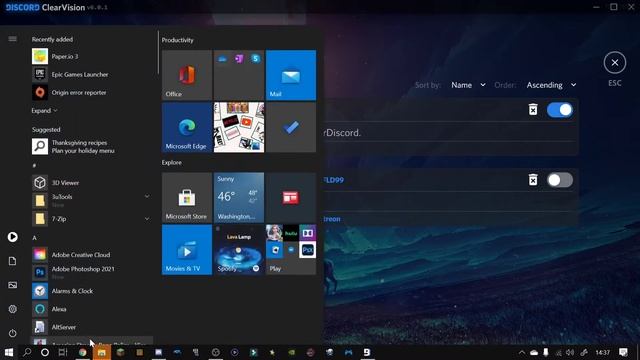The image size is (640, 360).
Task: Open Pictures from Start menu rail
Action: point(13,285)
